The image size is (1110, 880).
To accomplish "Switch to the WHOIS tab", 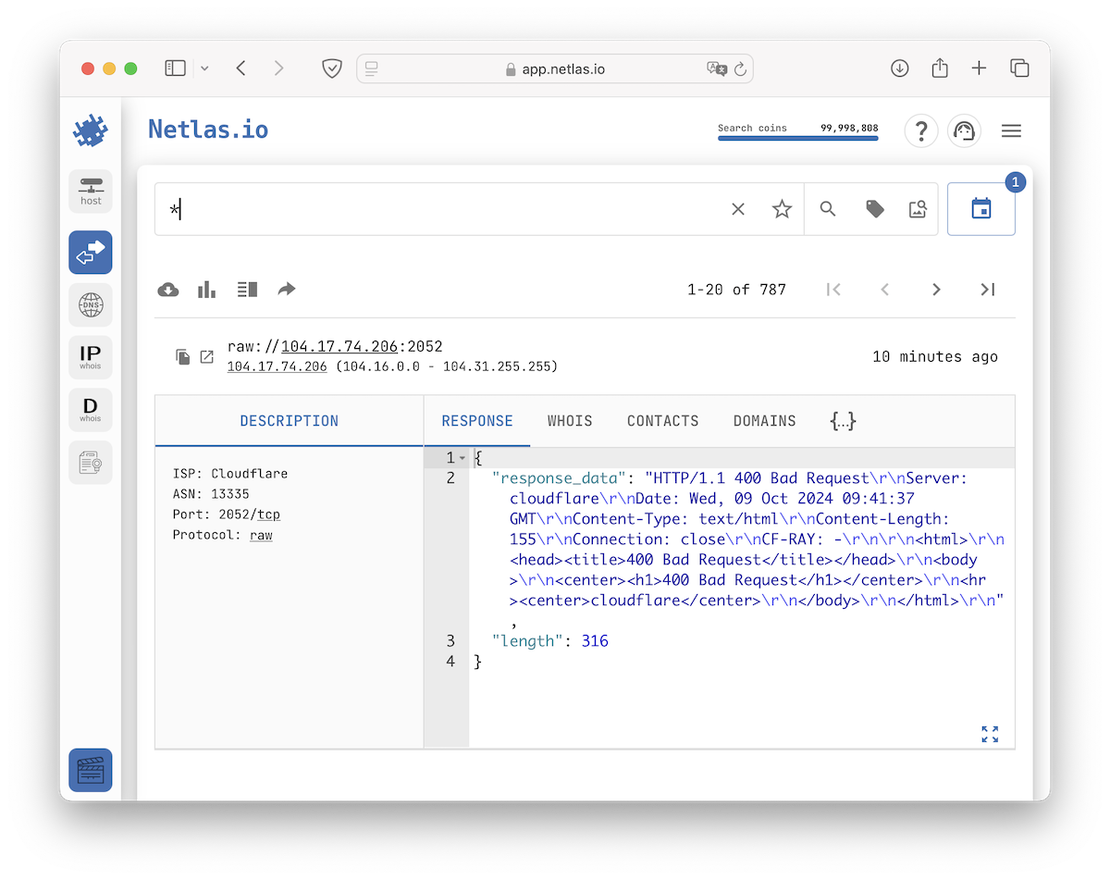I will pos(570,421).
